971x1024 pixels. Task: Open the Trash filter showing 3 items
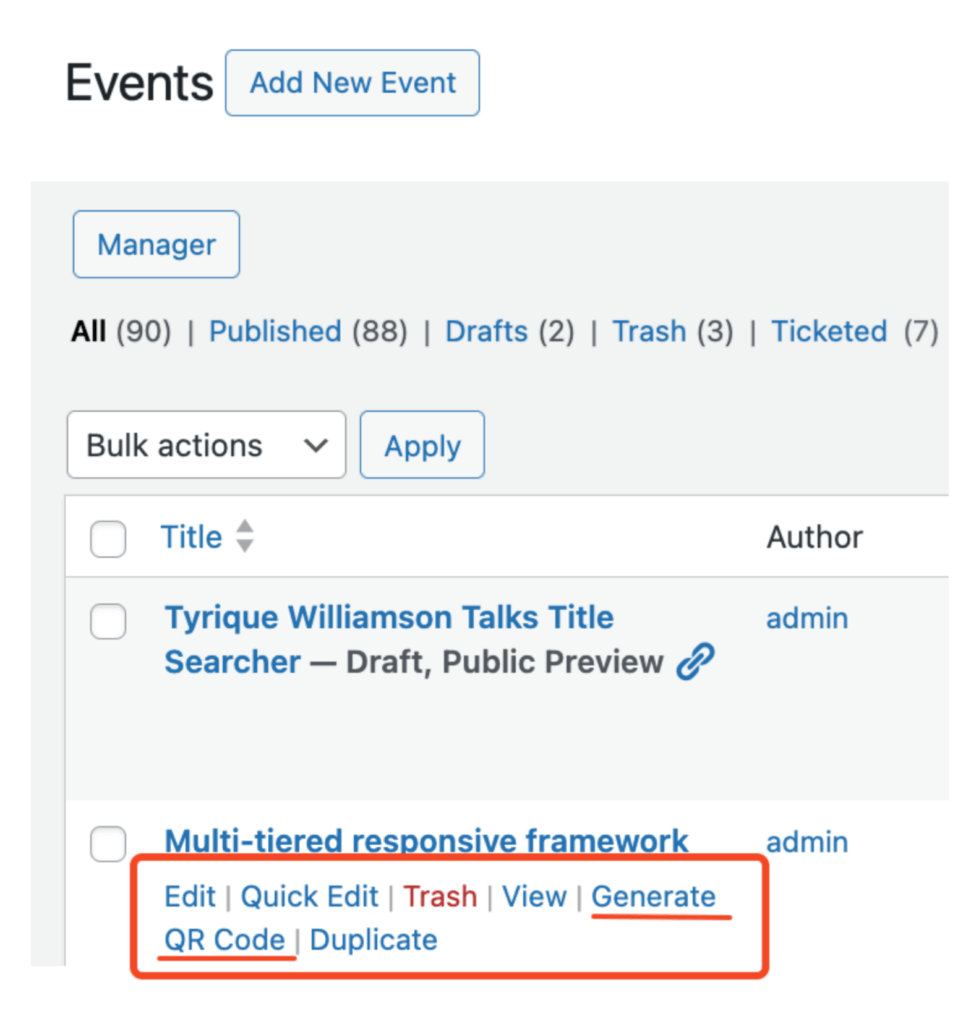click(x=649, y=331)
